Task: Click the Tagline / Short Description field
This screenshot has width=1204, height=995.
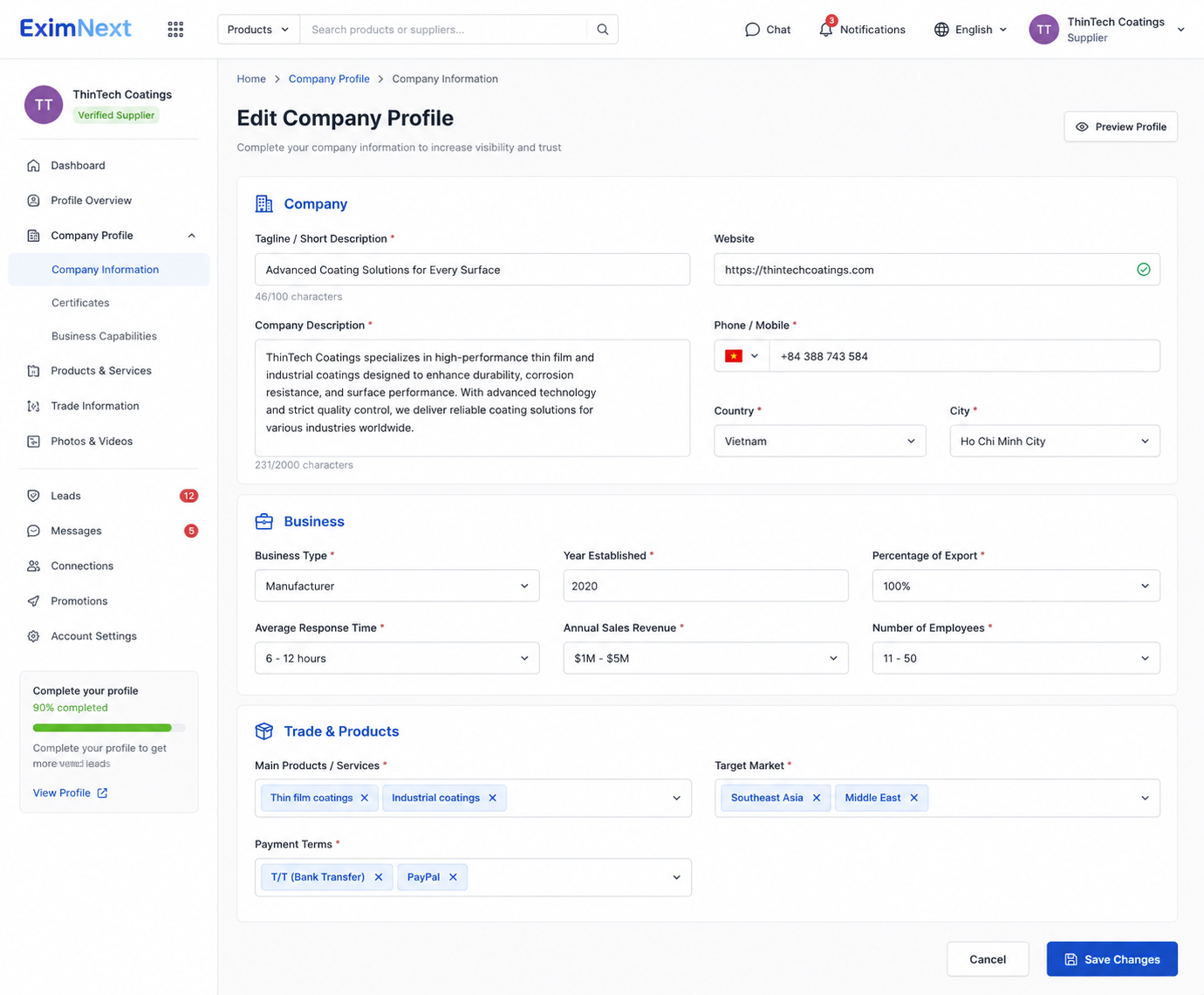Action: [472, 270]
